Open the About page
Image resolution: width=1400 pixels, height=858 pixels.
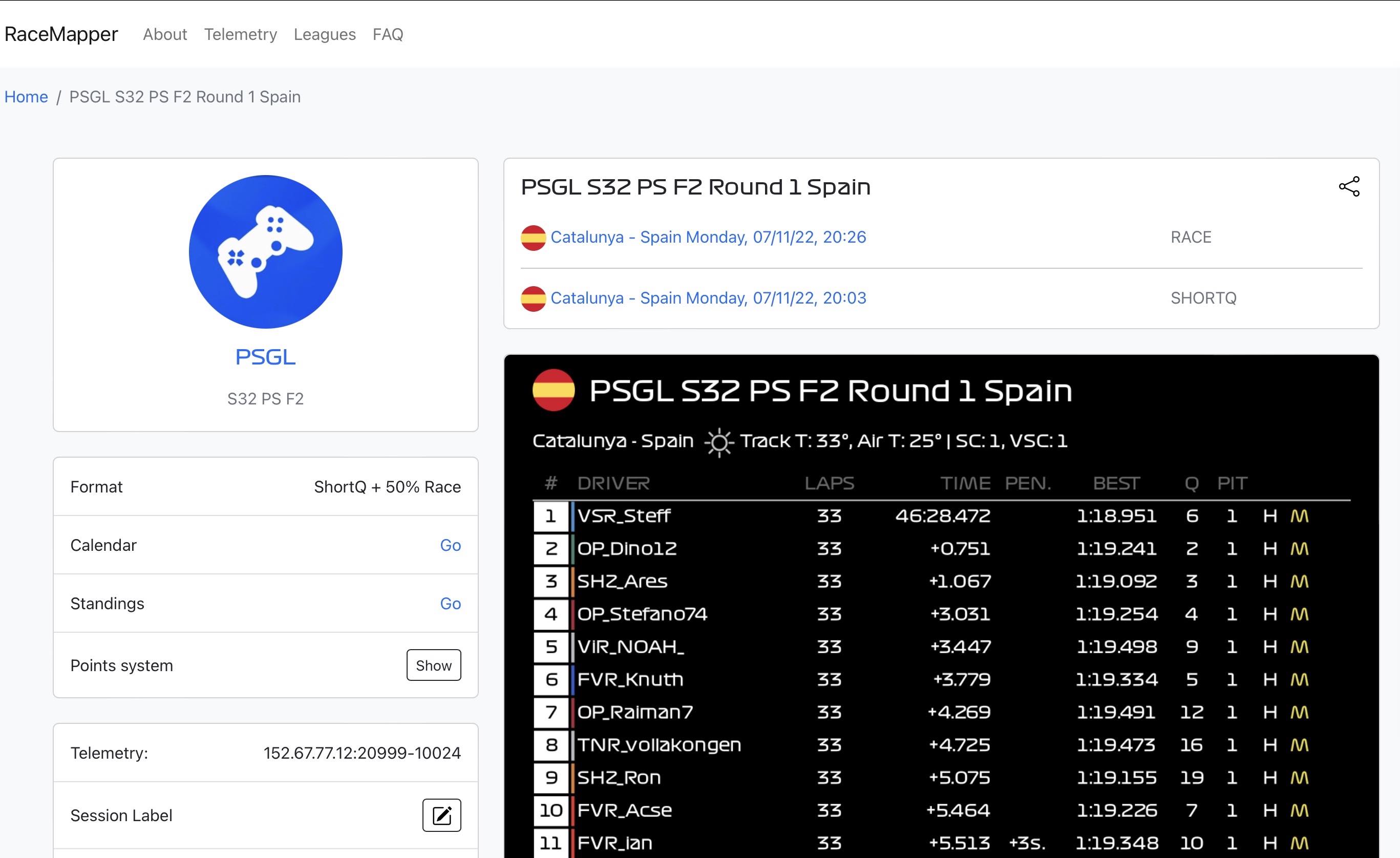point(165,34)
